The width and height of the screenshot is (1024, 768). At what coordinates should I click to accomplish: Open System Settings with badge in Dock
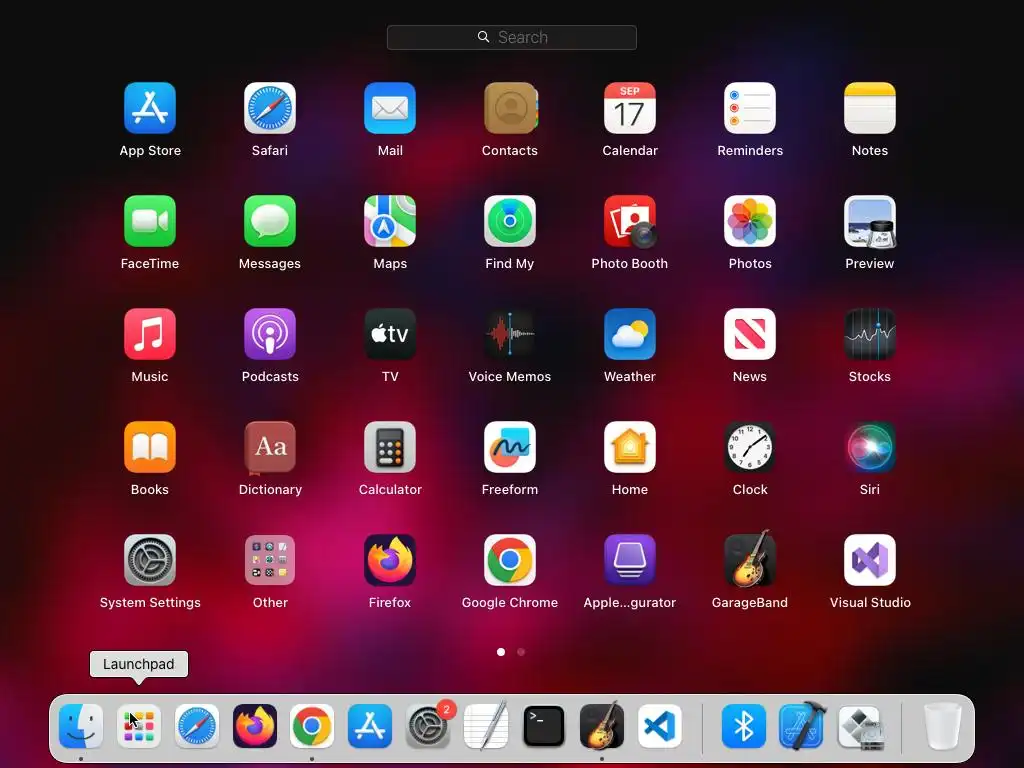(x=428, y=726)
